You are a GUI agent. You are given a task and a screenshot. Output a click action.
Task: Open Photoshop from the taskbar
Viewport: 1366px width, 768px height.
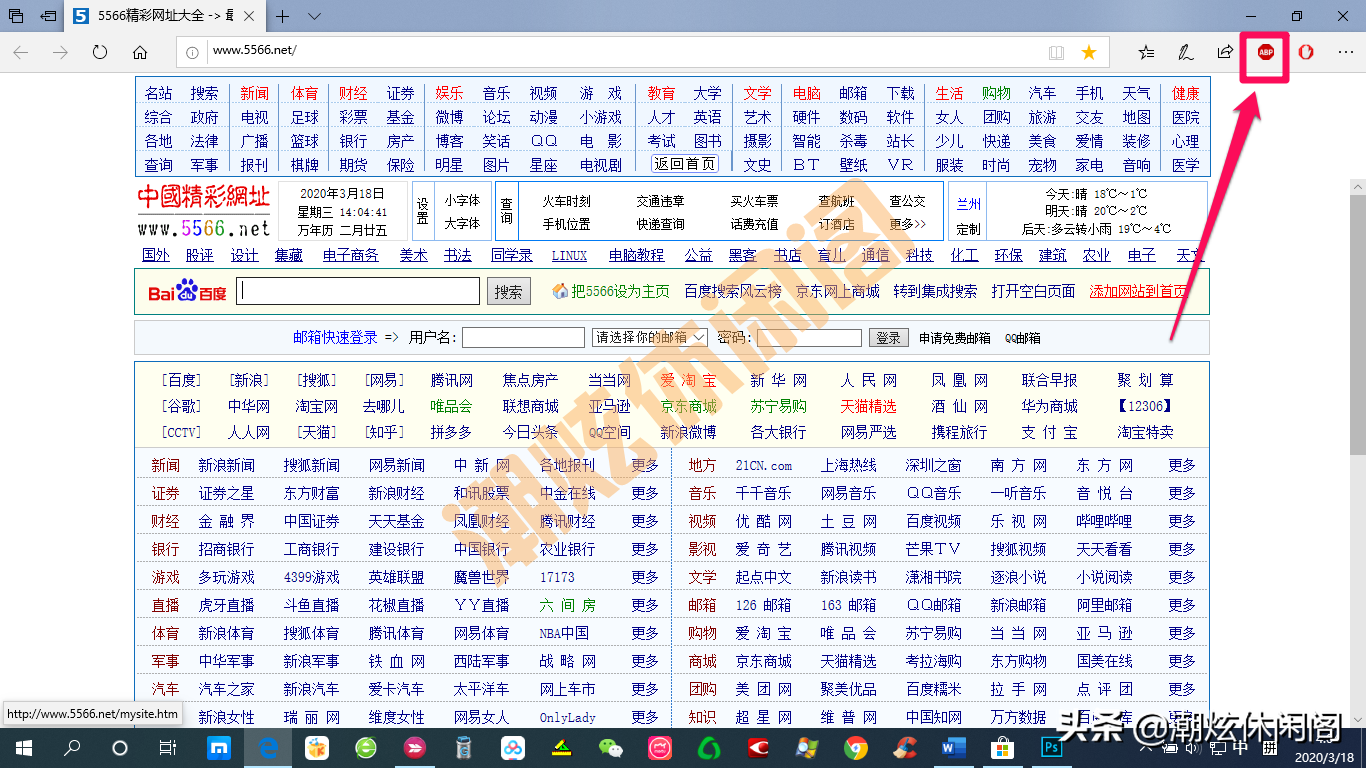1051,748
